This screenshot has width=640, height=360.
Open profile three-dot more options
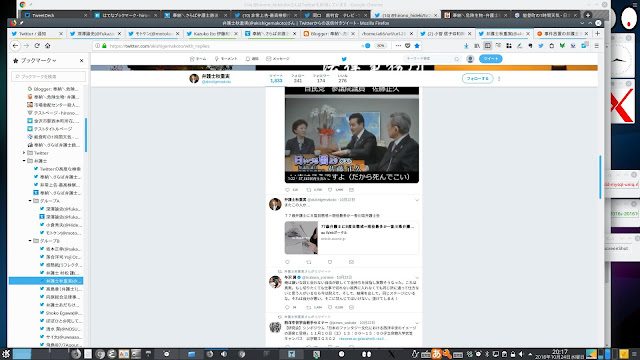point(499,78)
